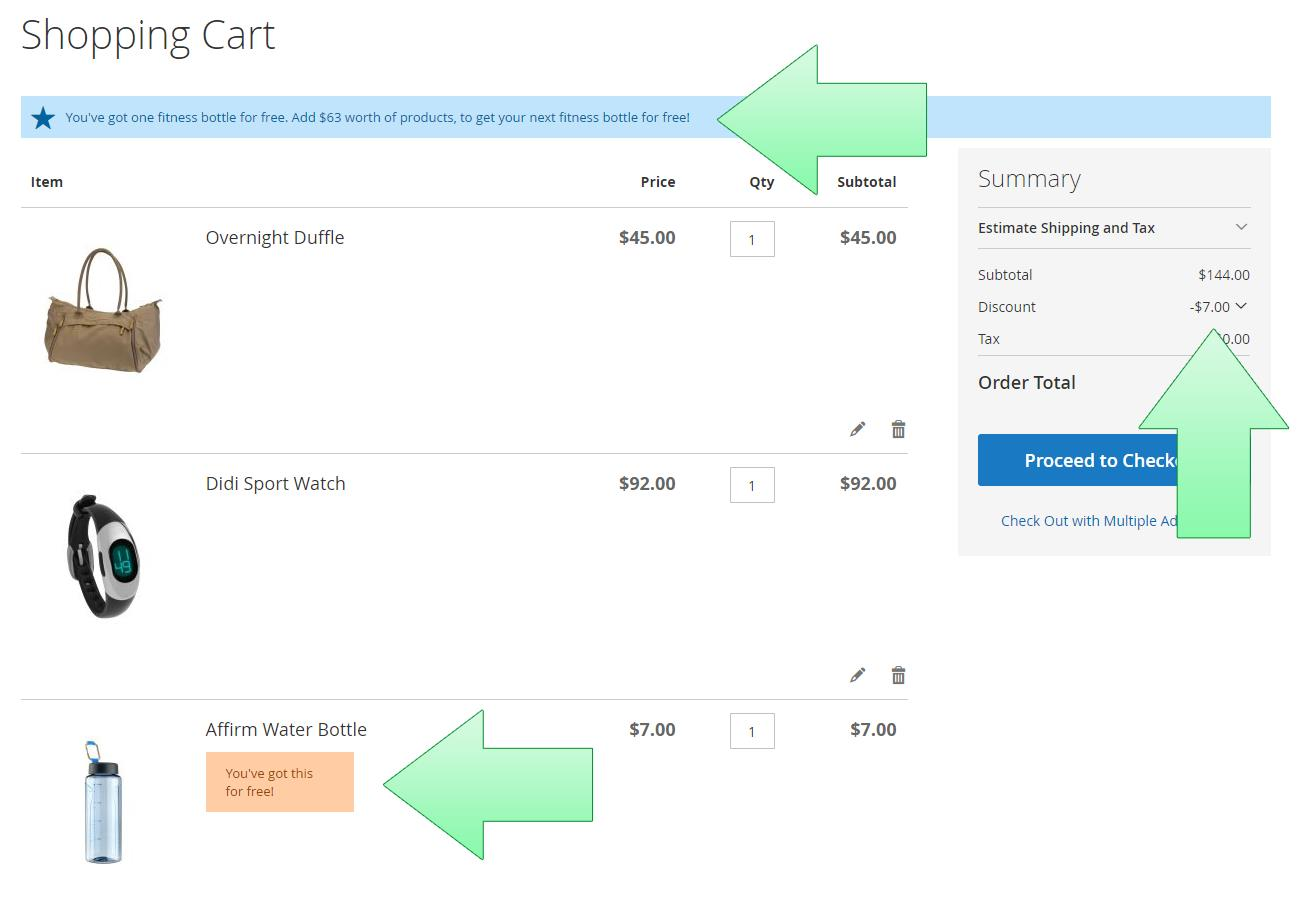Open the Didi Sport Watch product link
This screenshot has width=1301, height=902.
coord(276,484)
